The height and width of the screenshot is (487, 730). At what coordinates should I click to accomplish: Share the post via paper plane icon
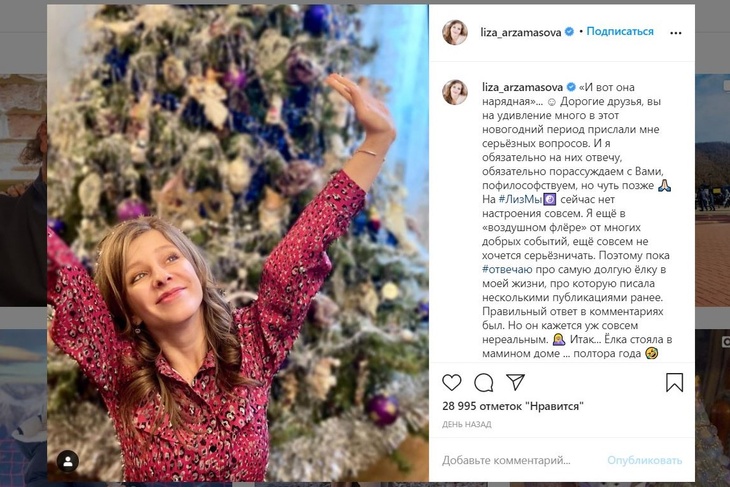515,382
